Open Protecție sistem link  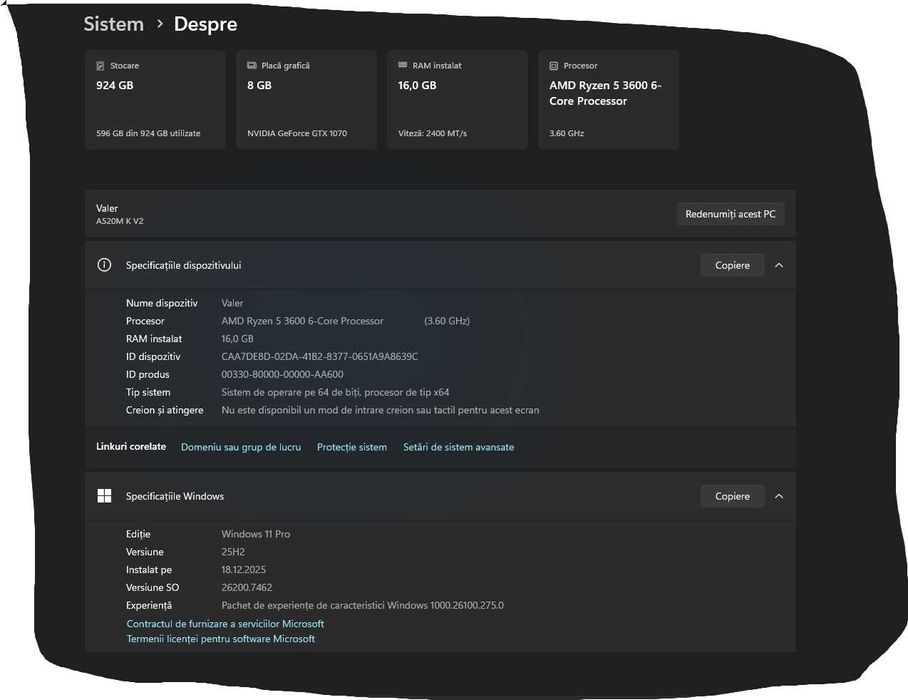tap(352, 447)
